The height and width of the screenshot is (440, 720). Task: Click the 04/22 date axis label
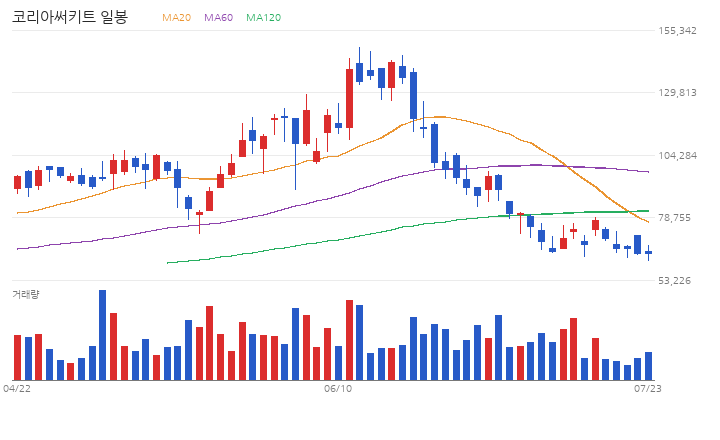17,389
